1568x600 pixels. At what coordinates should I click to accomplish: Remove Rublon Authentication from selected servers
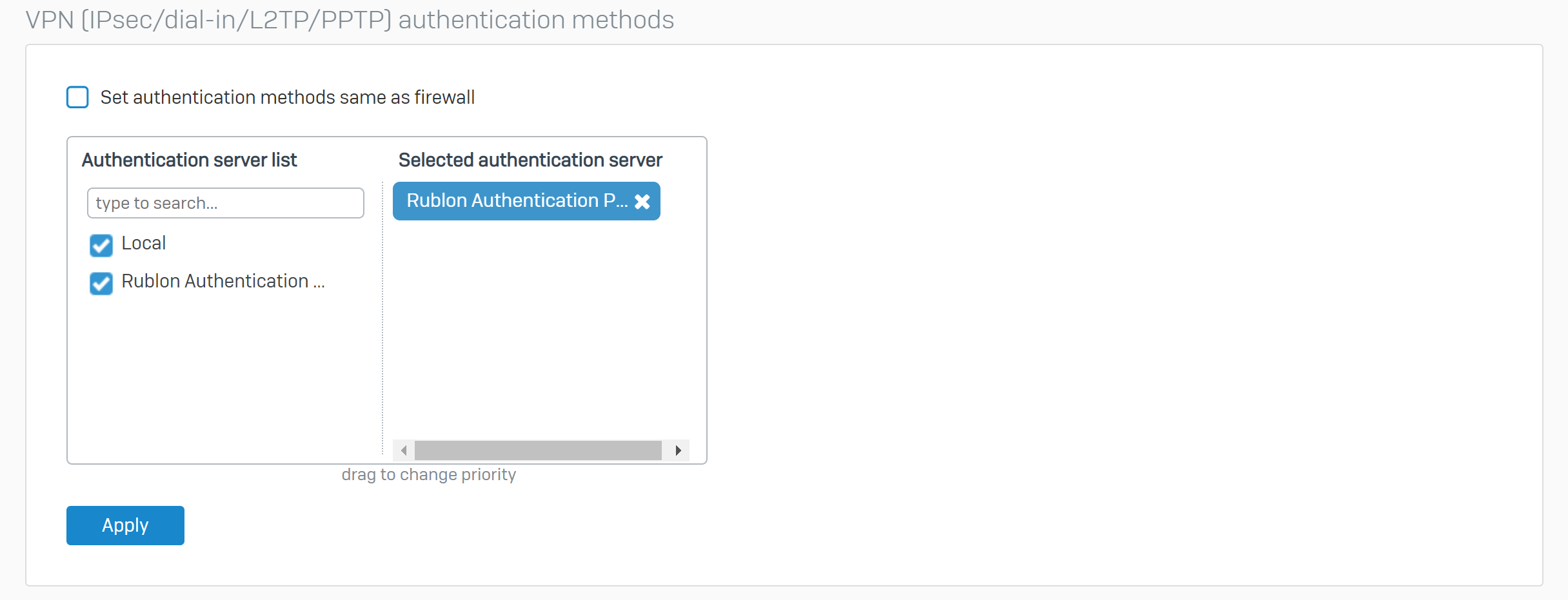642,202
